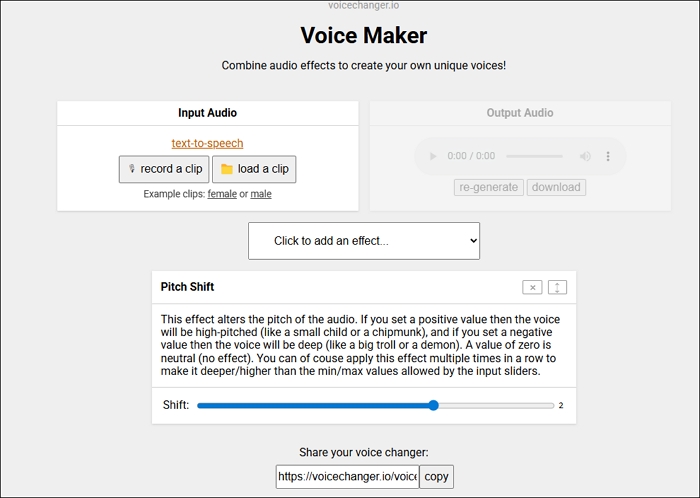Viewport: 700px width, 498px height.
Task: Open the text-to-speech link
Action: [207, 143]
